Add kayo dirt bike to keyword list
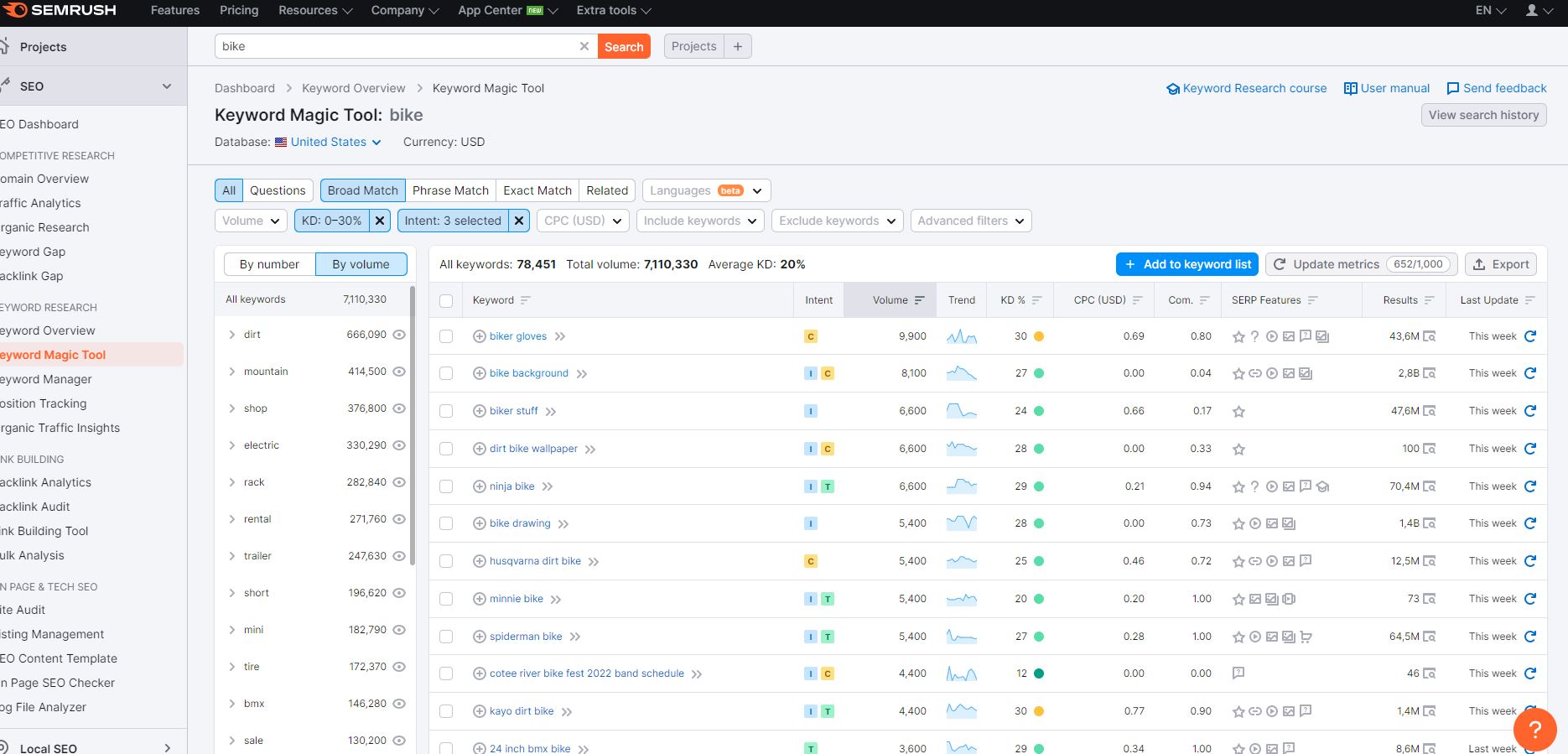This screenshot has height=754, width=1568. point(480,711)
